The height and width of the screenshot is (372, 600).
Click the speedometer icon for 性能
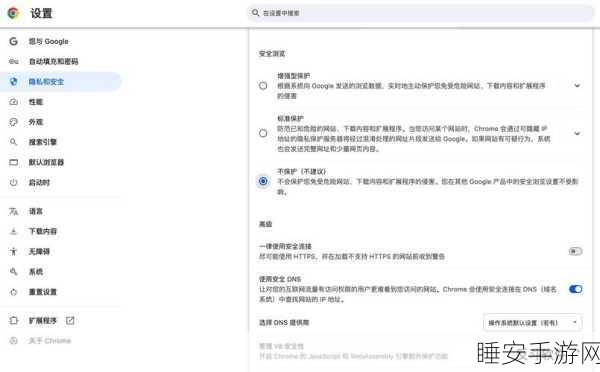[x=13, y=102]
